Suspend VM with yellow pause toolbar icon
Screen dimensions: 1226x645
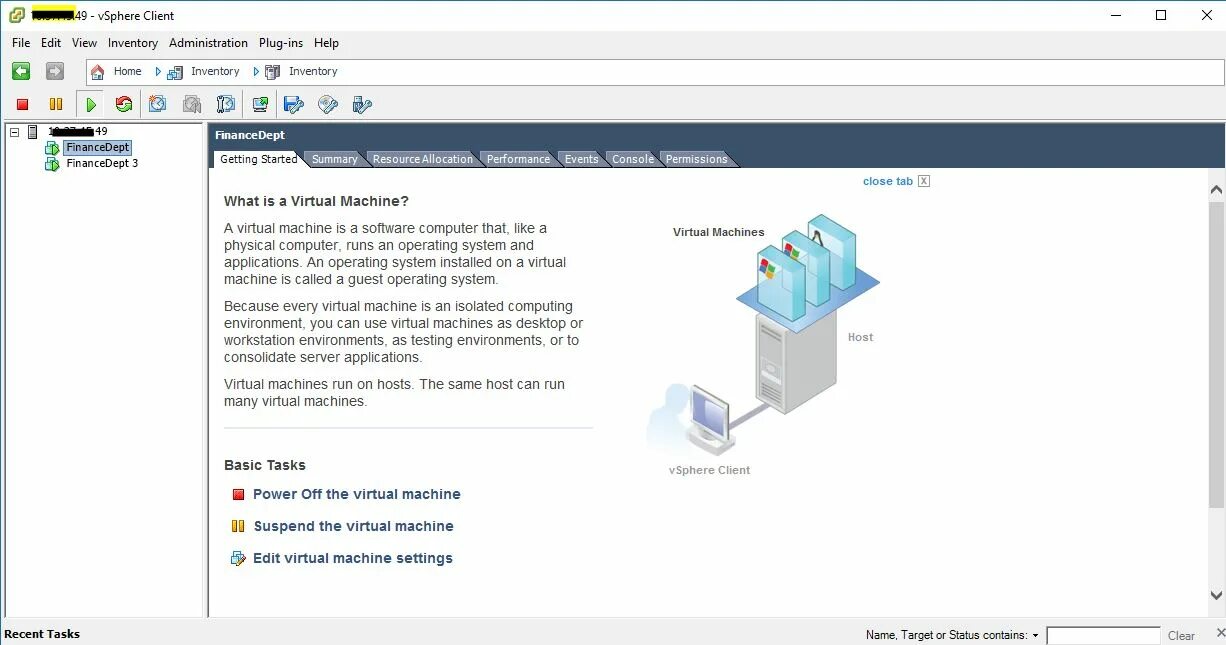coord(56,104)
